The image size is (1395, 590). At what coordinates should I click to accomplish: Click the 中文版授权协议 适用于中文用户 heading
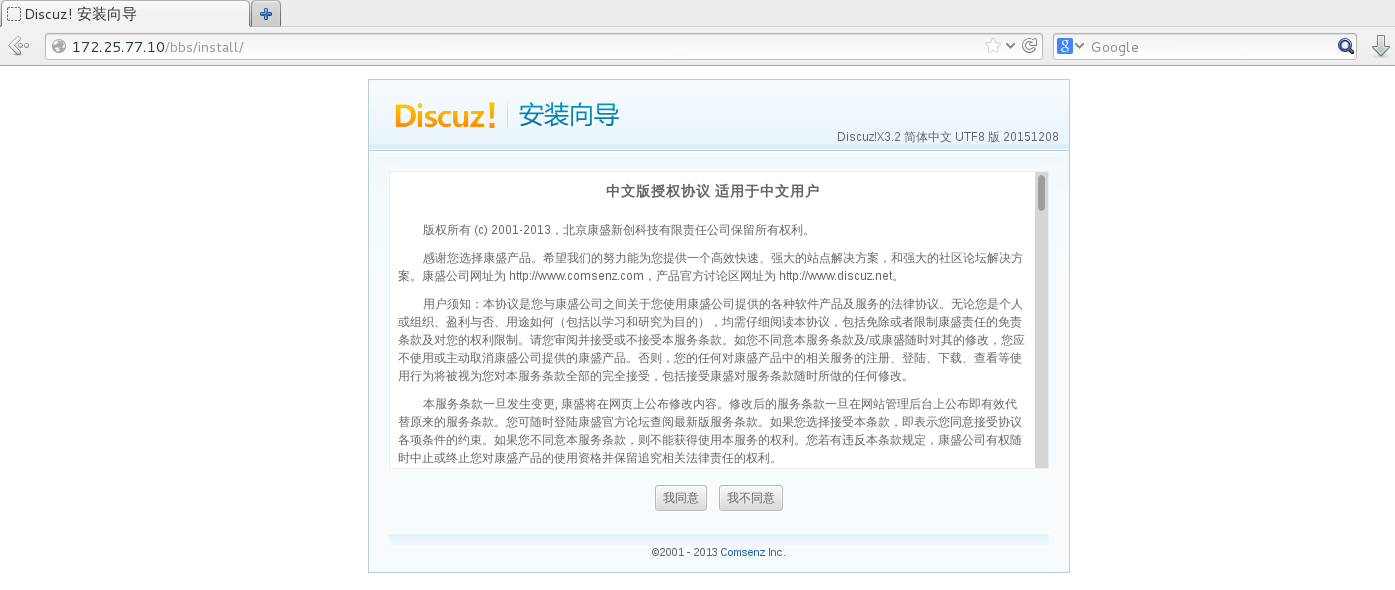pos(713,191)
